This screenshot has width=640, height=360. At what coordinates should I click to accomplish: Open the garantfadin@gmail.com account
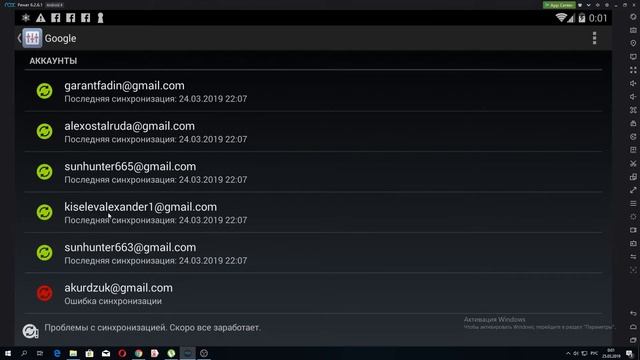click(313, 91)
